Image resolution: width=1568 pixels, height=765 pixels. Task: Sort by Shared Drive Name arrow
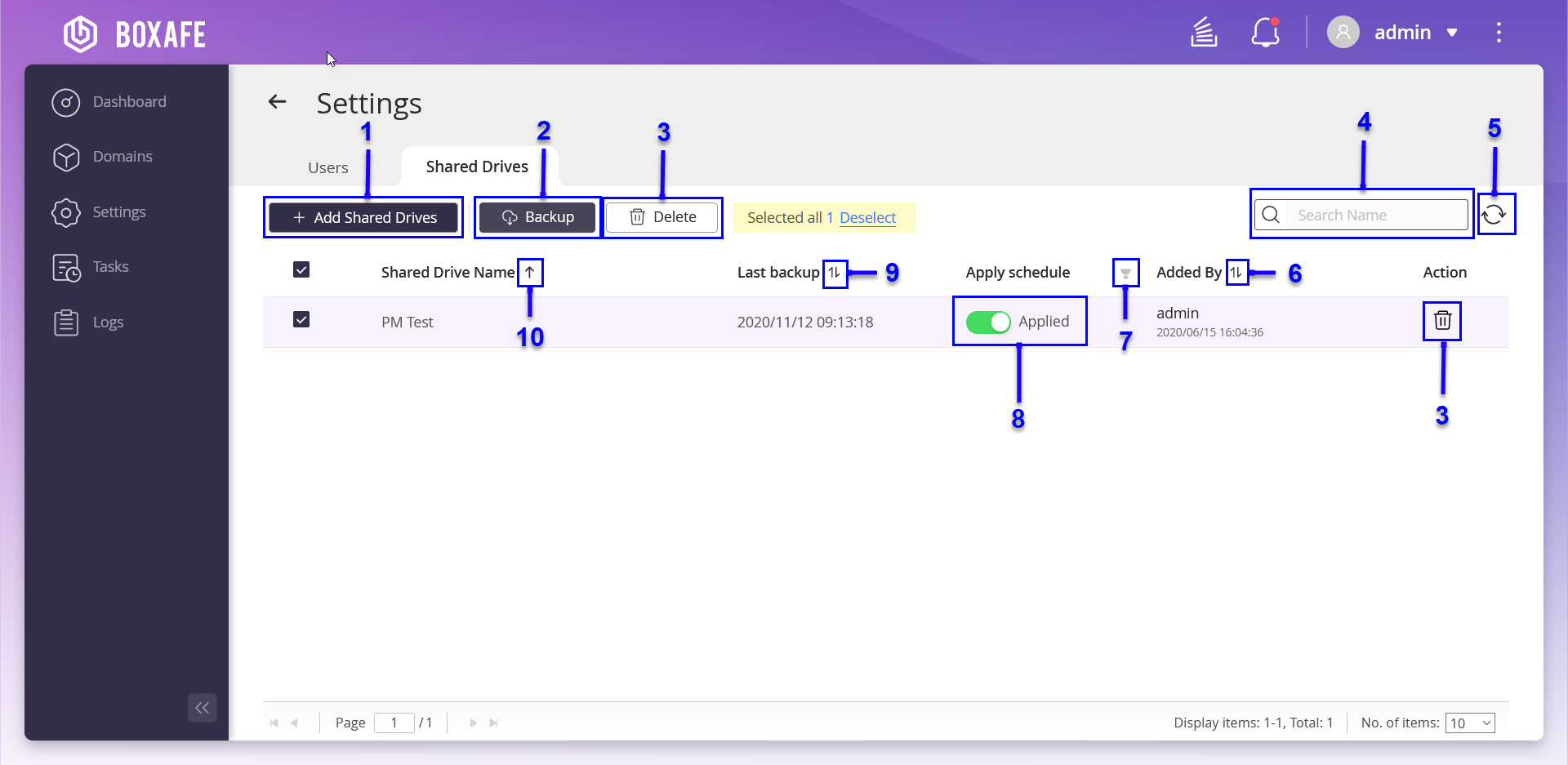530,273
